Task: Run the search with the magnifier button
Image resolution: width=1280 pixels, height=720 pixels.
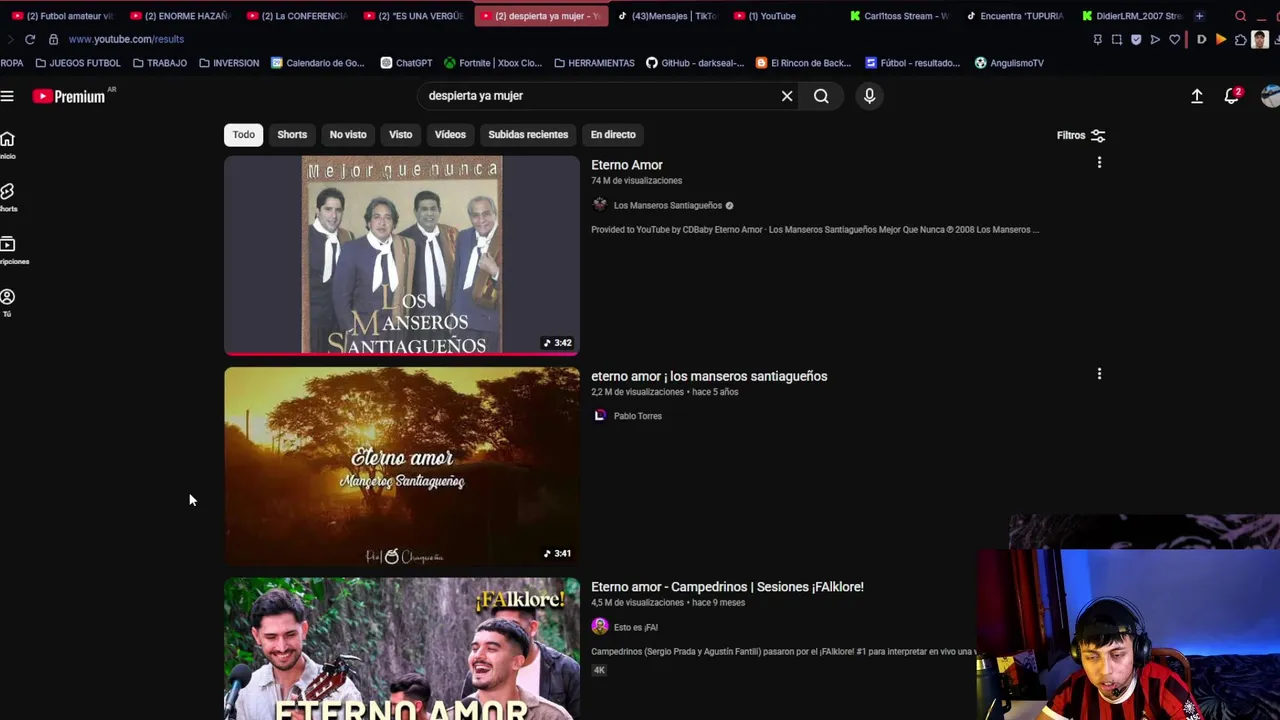Action: (821, 96)
